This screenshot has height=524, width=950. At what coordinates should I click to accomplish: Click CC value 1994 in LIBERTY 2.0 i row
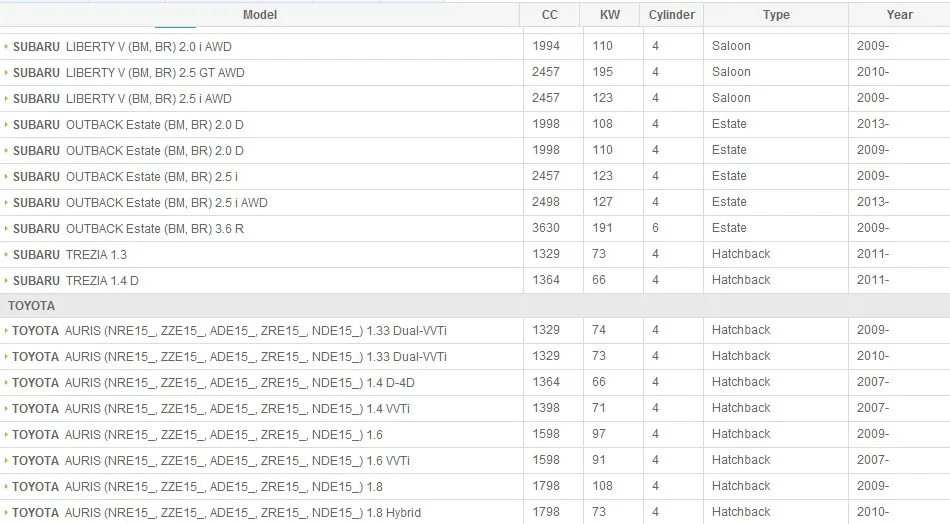(x=546, y=46)
